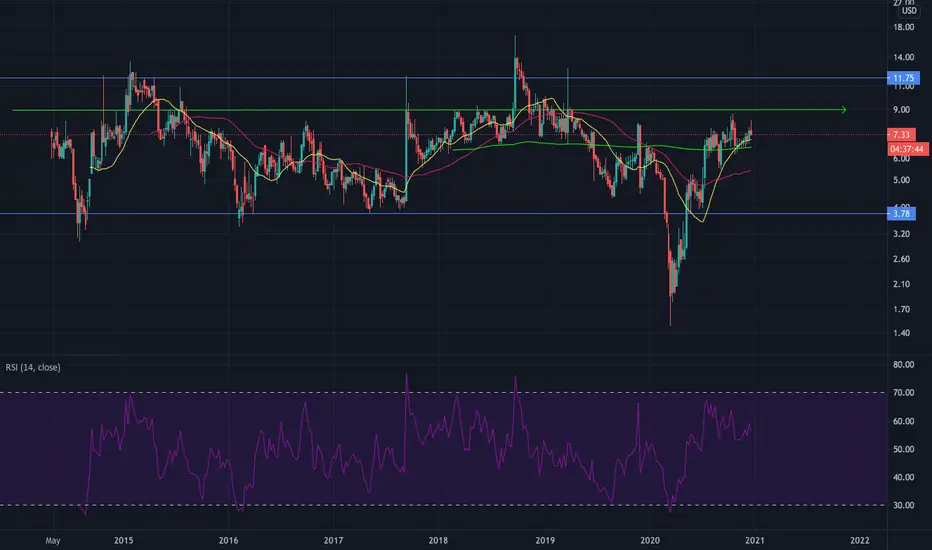The image size is (932, 550).
Task: Click the 2.10 price axis value
Action: click(x=902, y=284)
